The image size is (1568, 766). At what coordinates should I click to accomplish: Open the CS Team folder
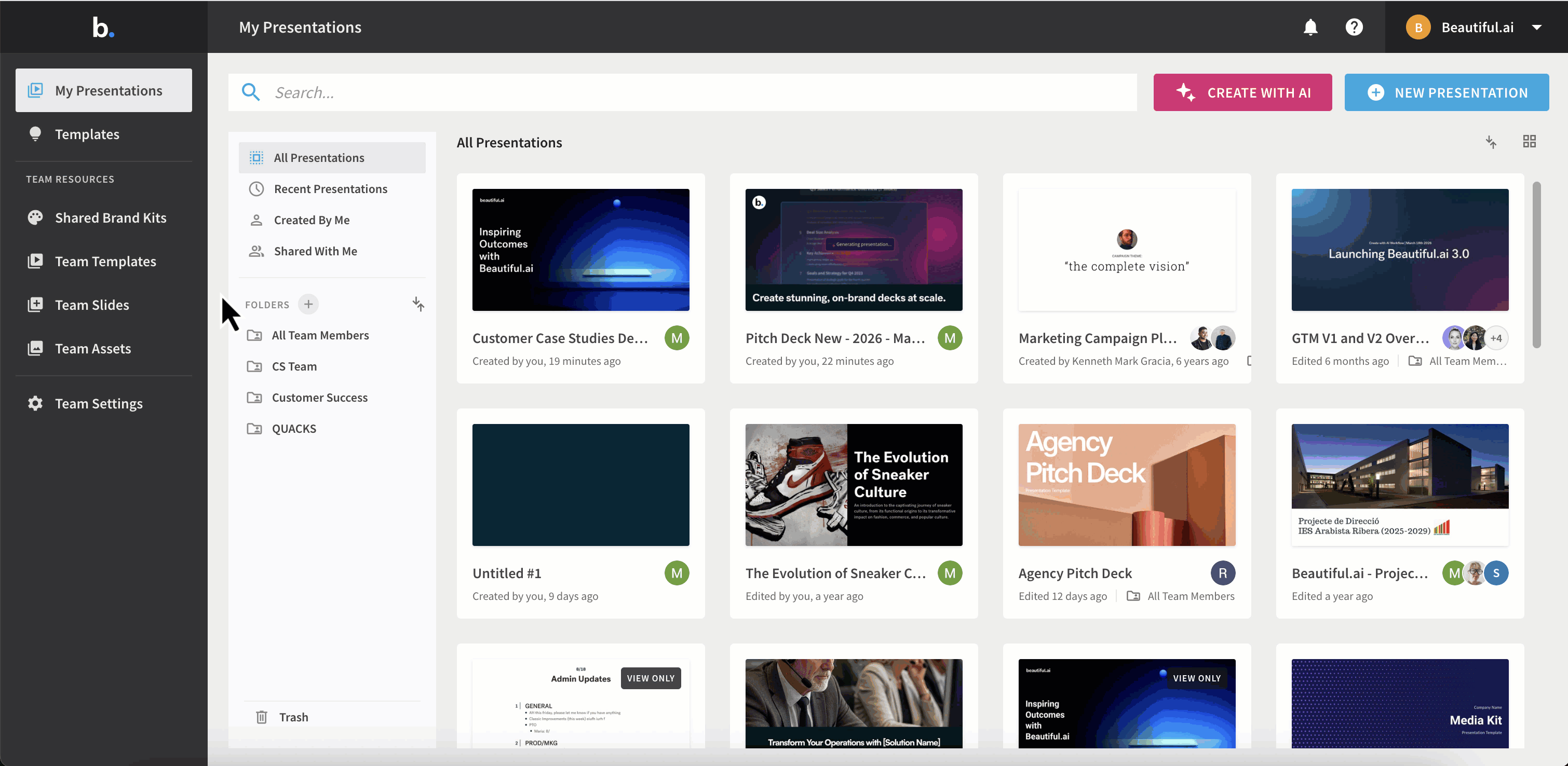click(332, 367)
